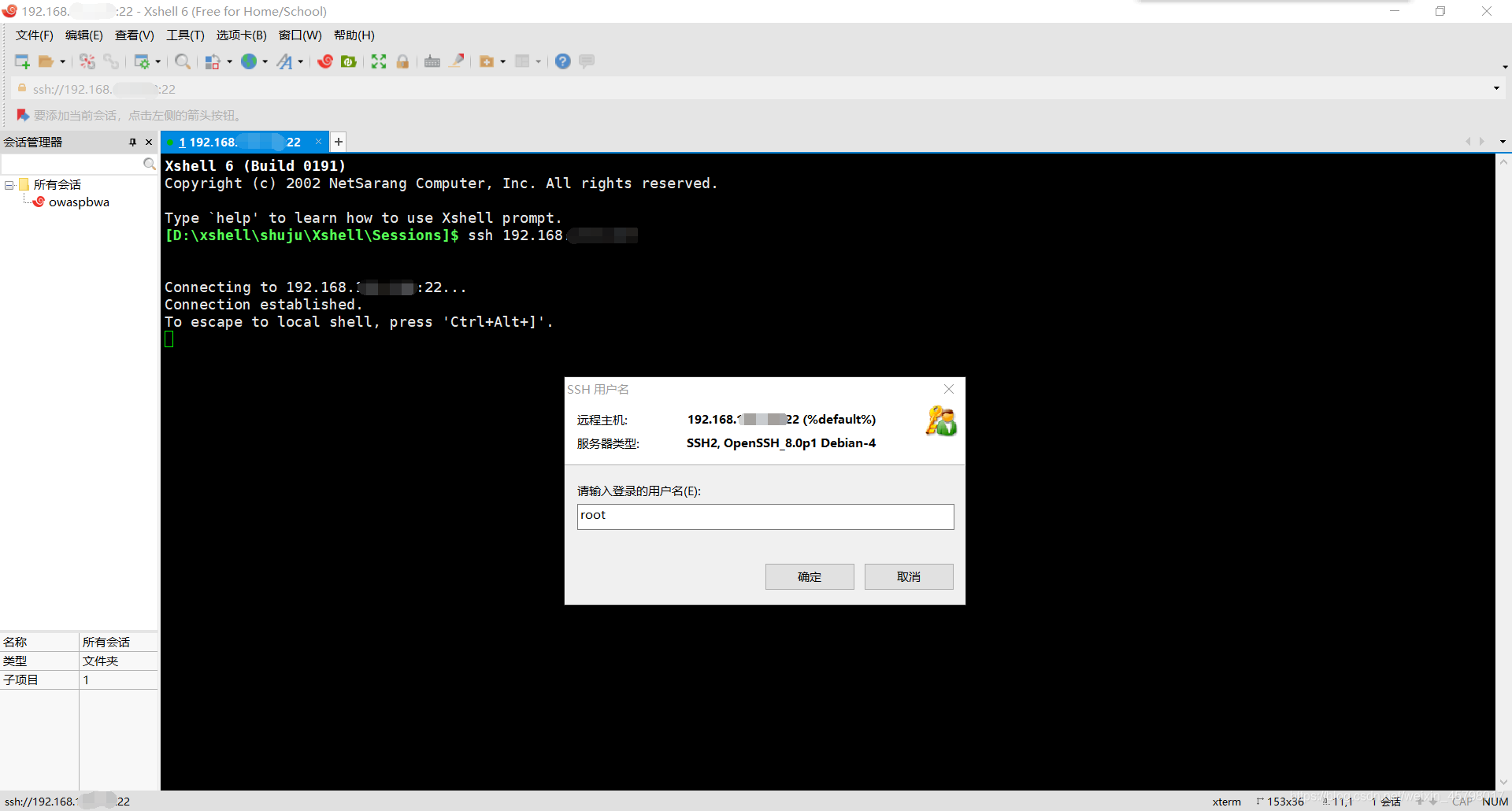
Task: Expand the address bar history dropdown
Action: click(x=1496, y=88)
